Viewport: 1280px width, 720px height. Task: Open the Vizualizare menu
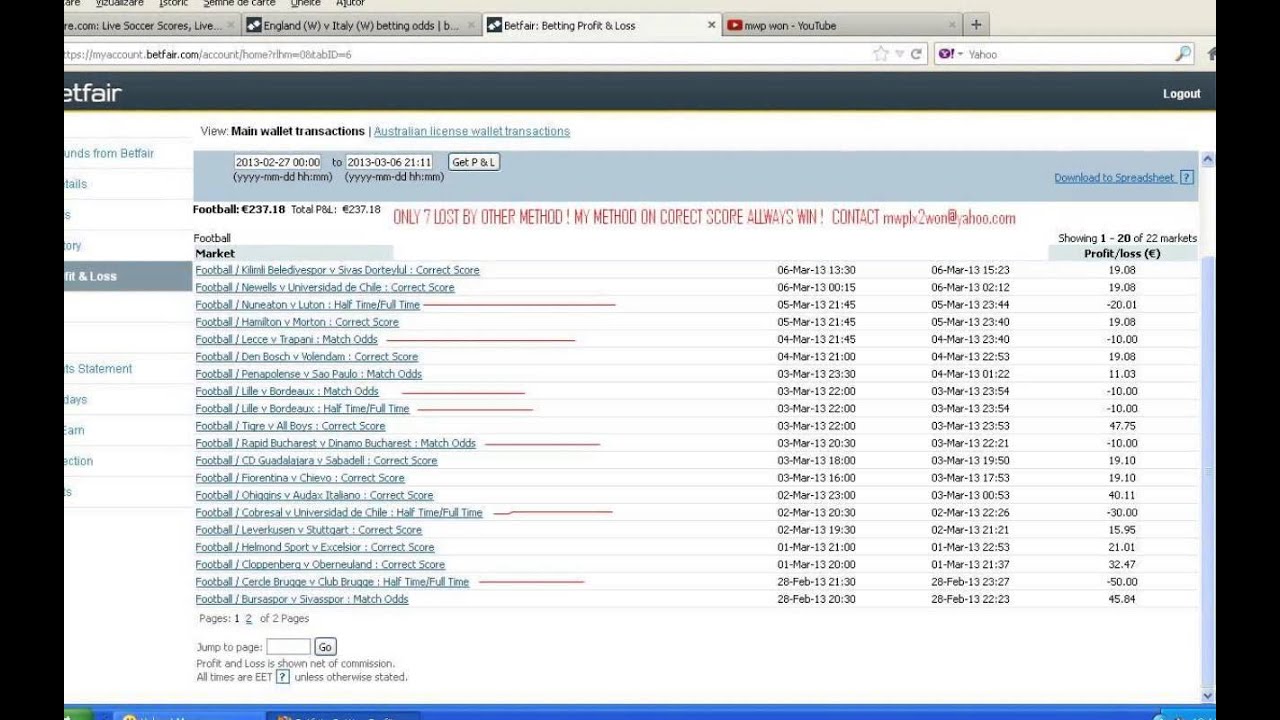tap(120, 3)
